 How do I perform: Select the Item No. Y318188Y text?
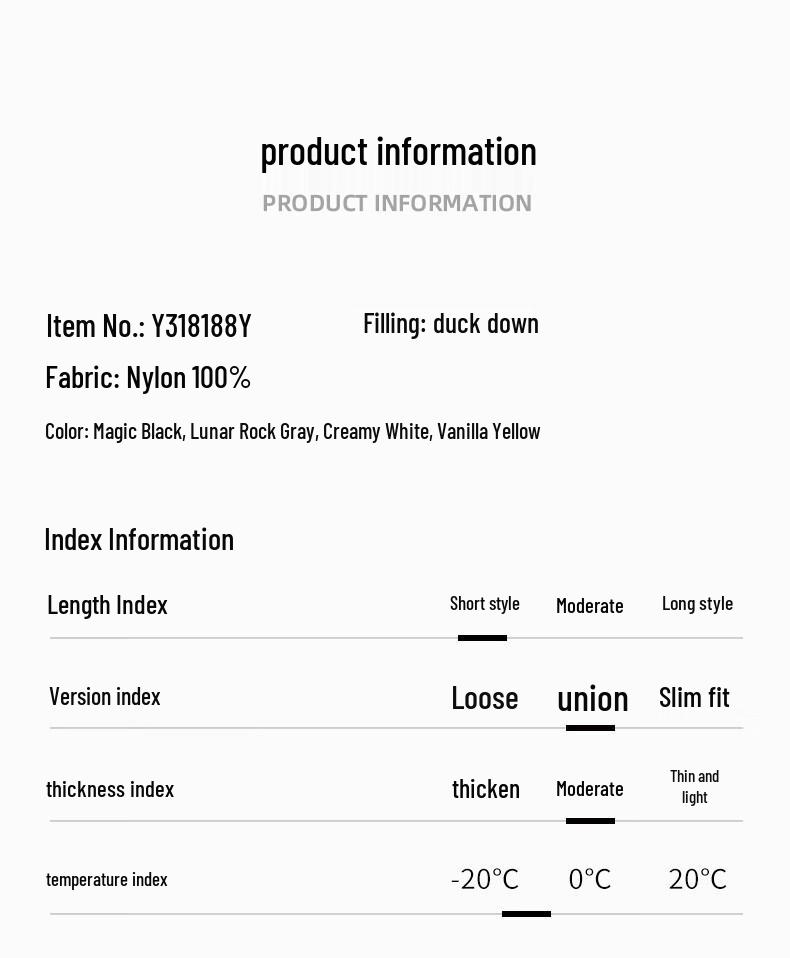point(148,326)
